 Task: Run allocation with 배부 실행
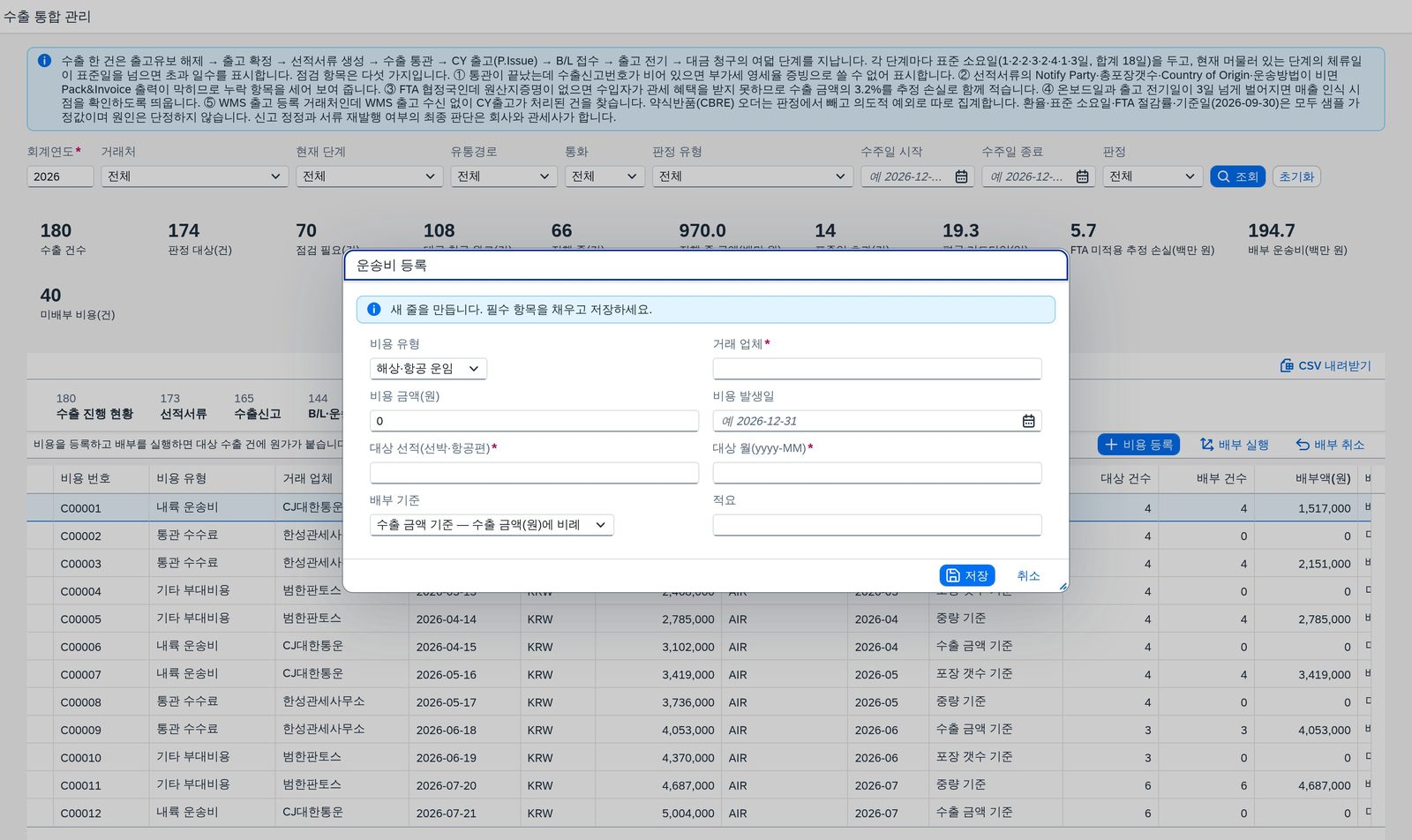(x=1234, y=445)
